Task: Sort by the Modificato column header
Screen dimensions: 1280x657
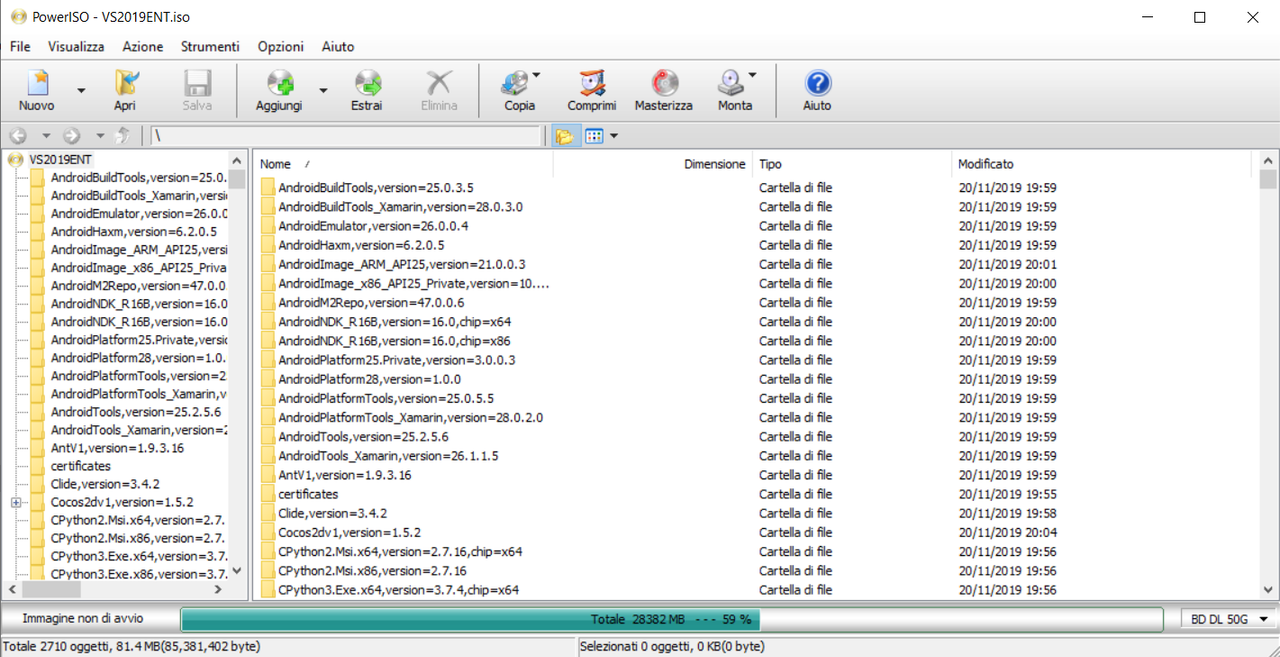Action: coord(986,164)
